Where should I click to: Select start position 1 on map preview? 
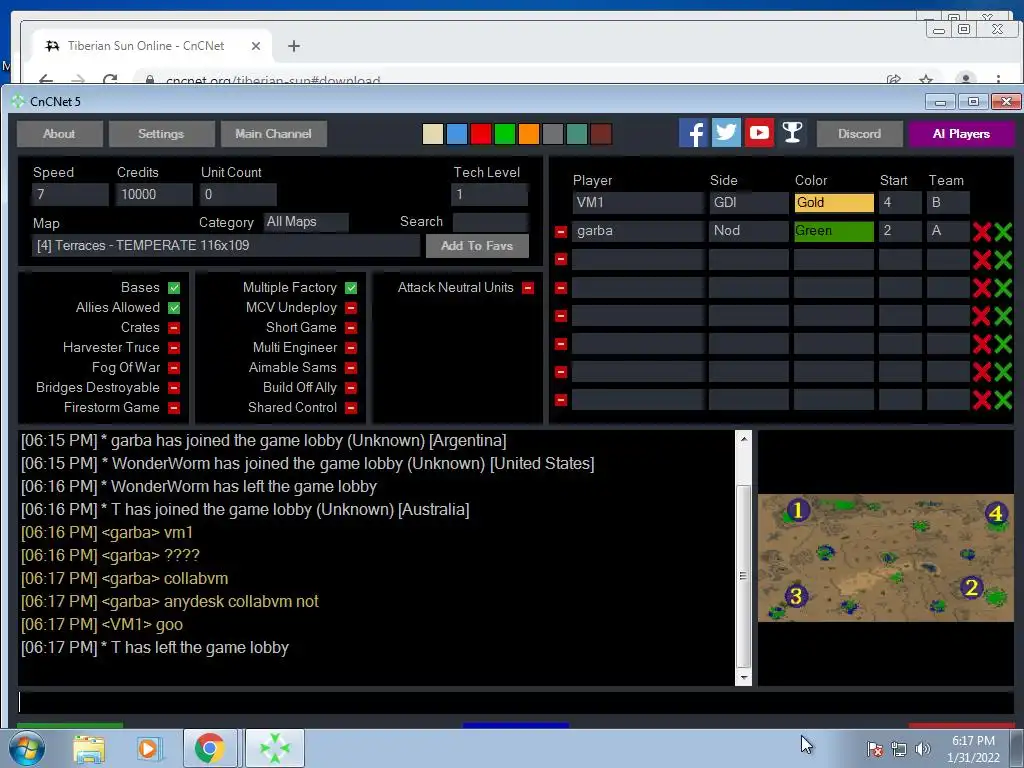[797, 510]
